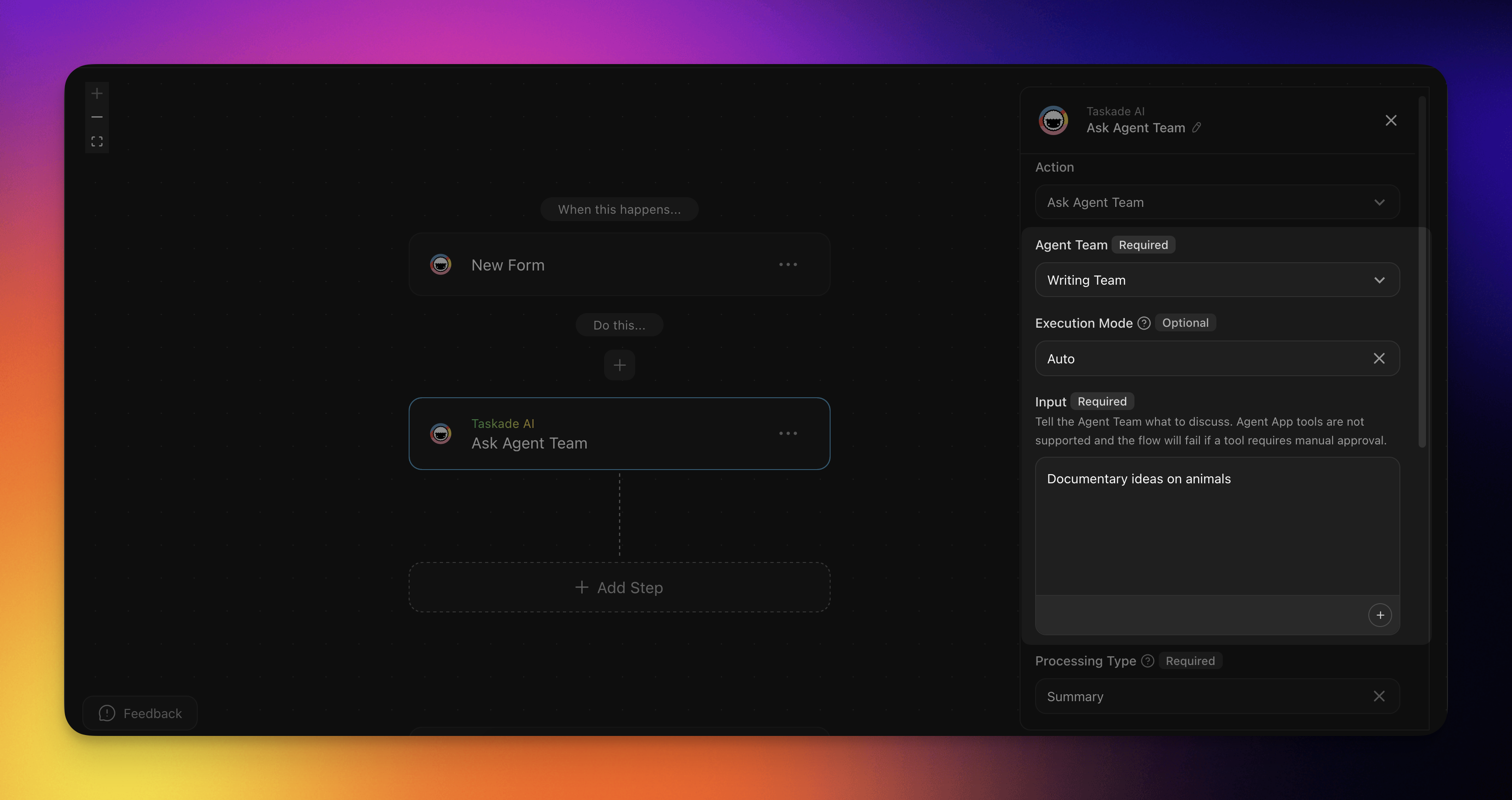
Task: Click the zoom out minus icon
Action: tap(97, 117)
